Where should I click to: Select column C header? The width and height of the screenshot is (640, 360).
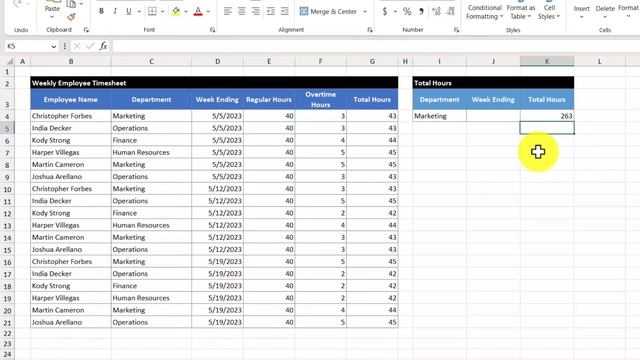tap(151, 61)
